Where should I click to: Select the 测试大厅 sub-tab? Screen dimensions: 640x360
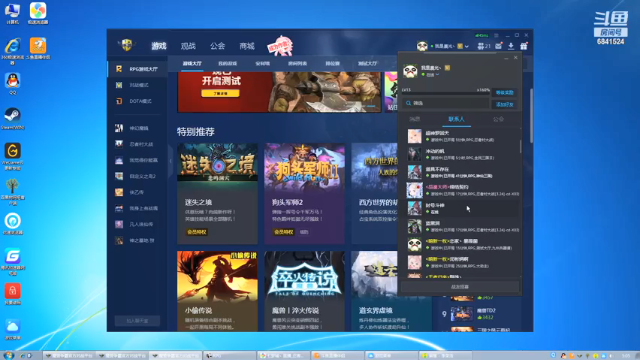tap(367, 64)
